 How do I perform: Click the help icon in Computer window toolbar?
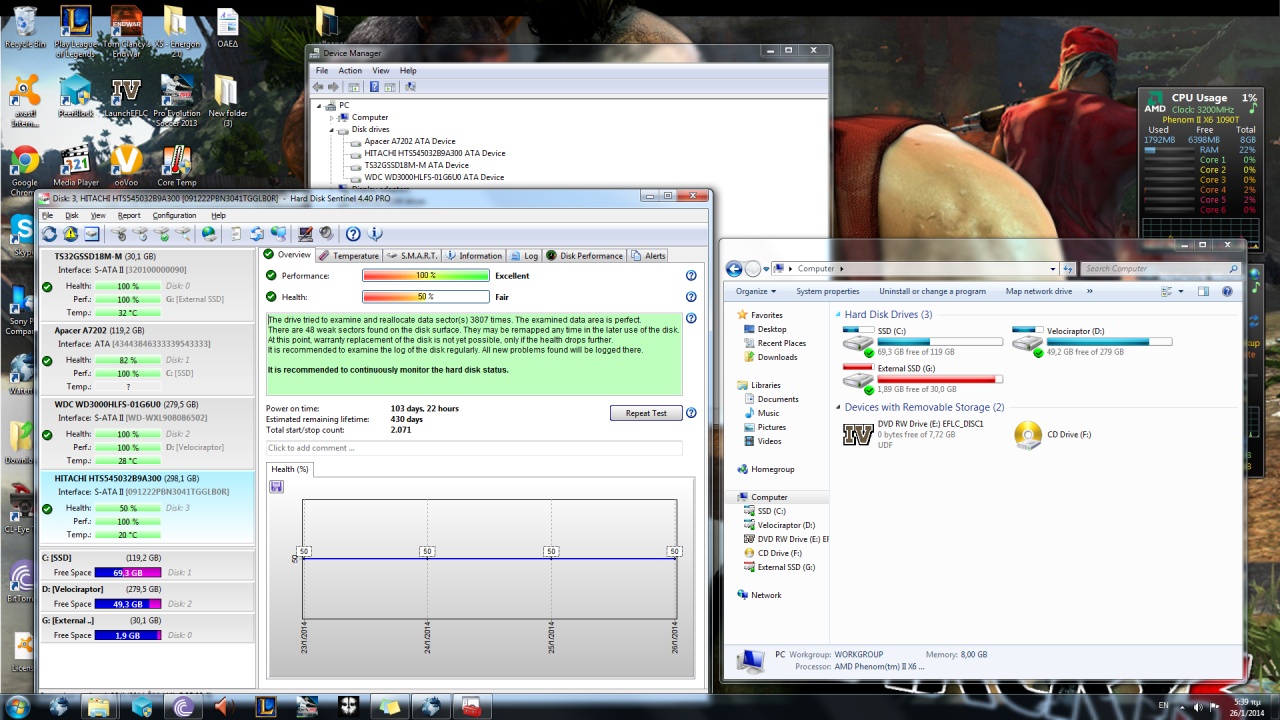point(1227,291)
